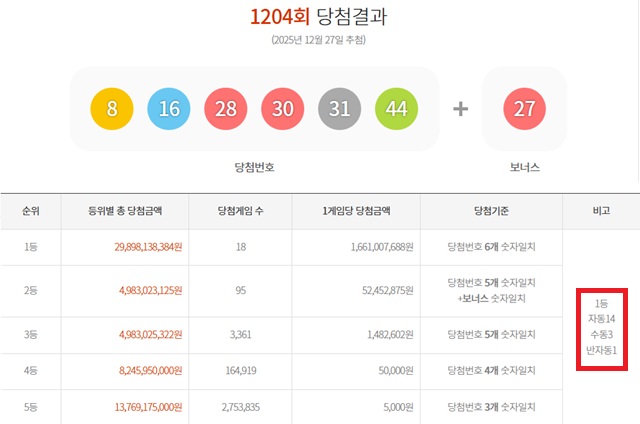Image resolution: width=640 pixels, height=424 pixels.
Task: Click the 1게임당 당첨금액 column header
Action: tap(356, 211)
